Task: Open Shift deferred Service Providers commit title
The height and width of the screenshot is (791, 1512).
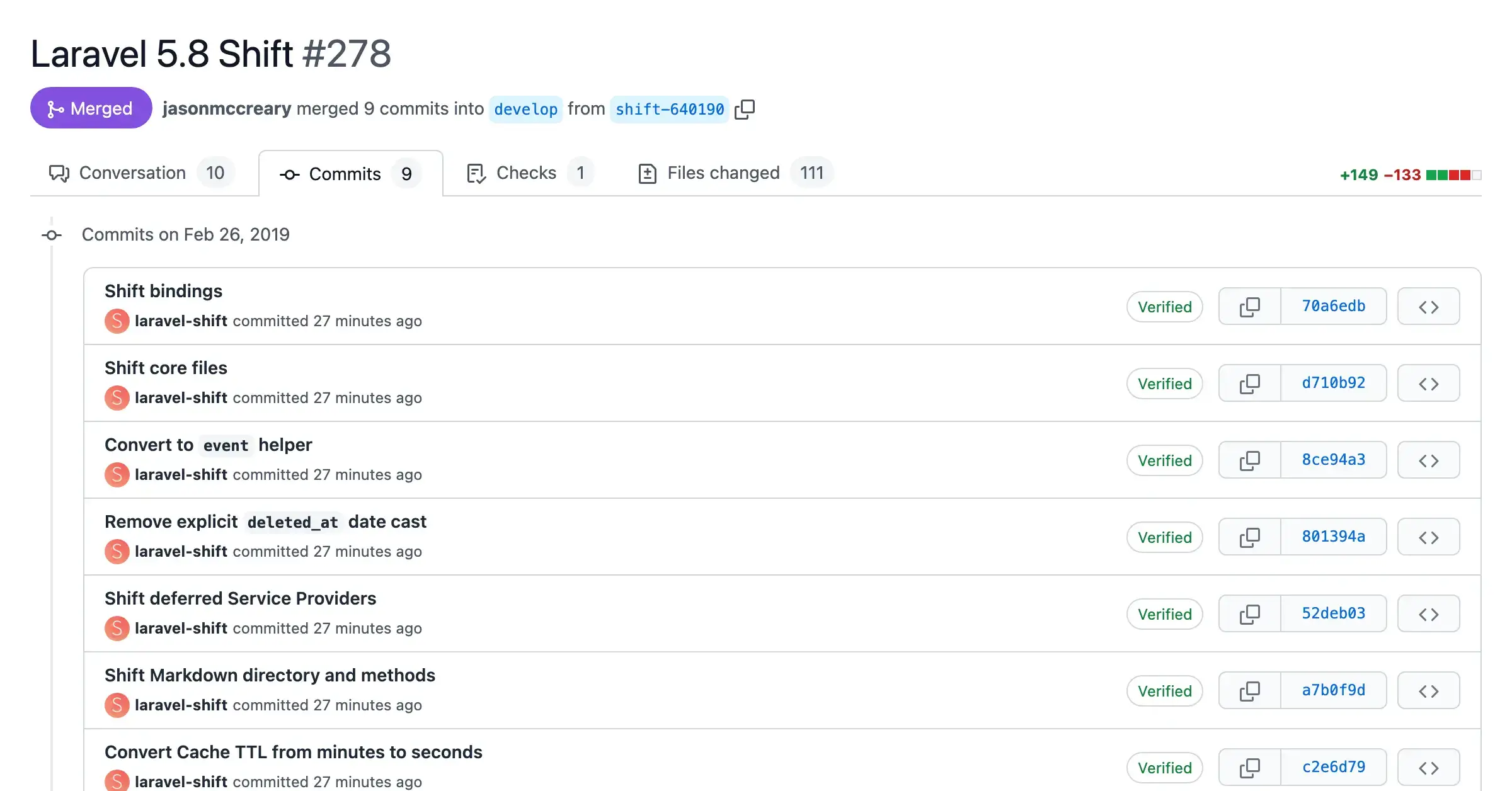Action: click(240, 598)
